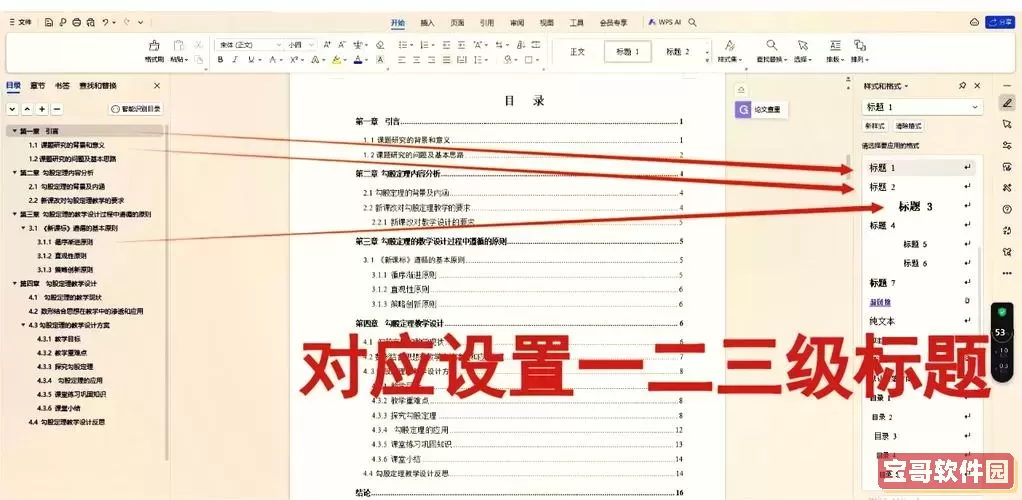
Task: Toggle Align left paragraph
Action: point(402,59)
